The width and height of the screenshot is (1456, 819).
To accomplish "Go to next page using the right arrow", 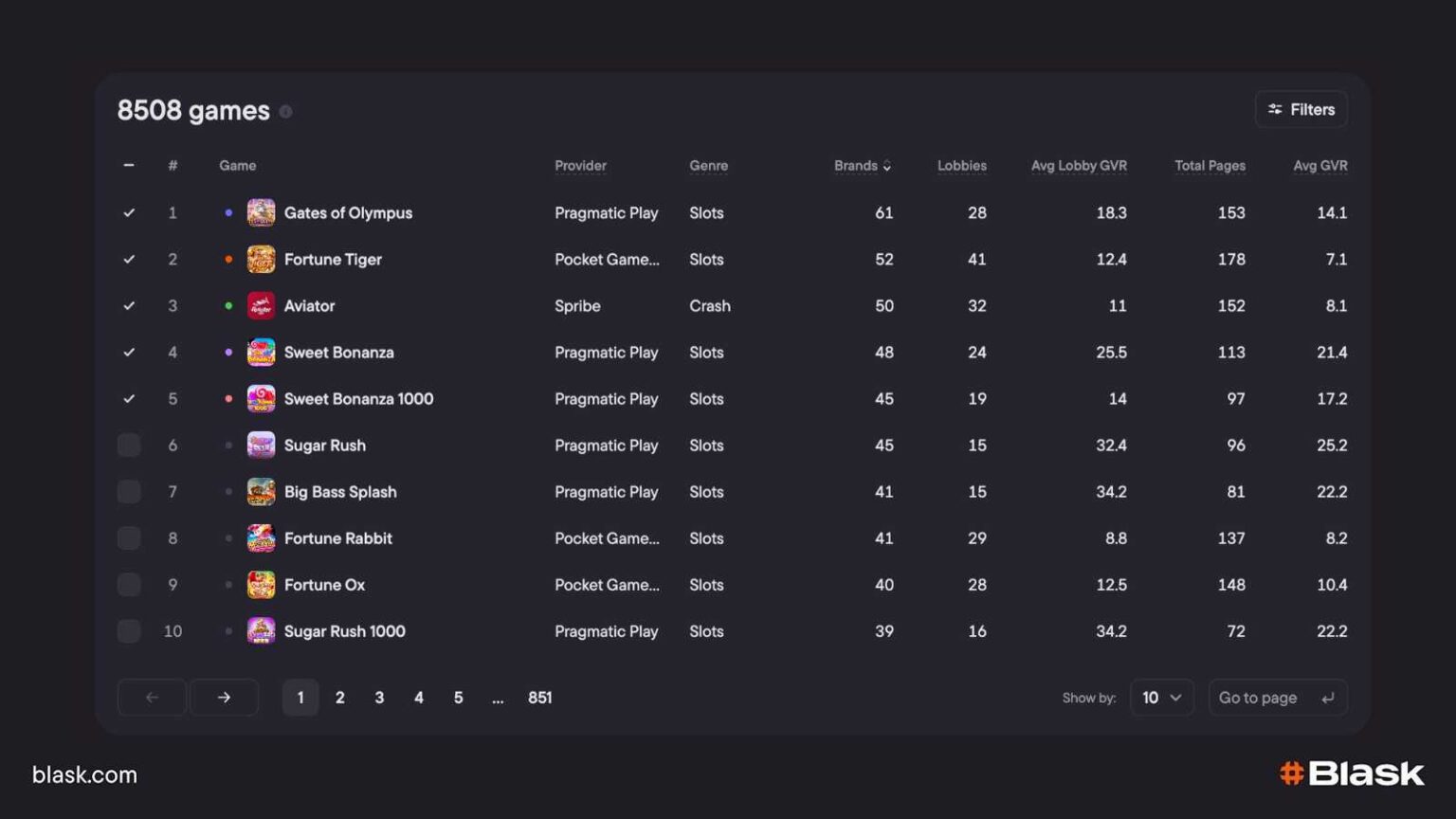I will pos(224,697).
